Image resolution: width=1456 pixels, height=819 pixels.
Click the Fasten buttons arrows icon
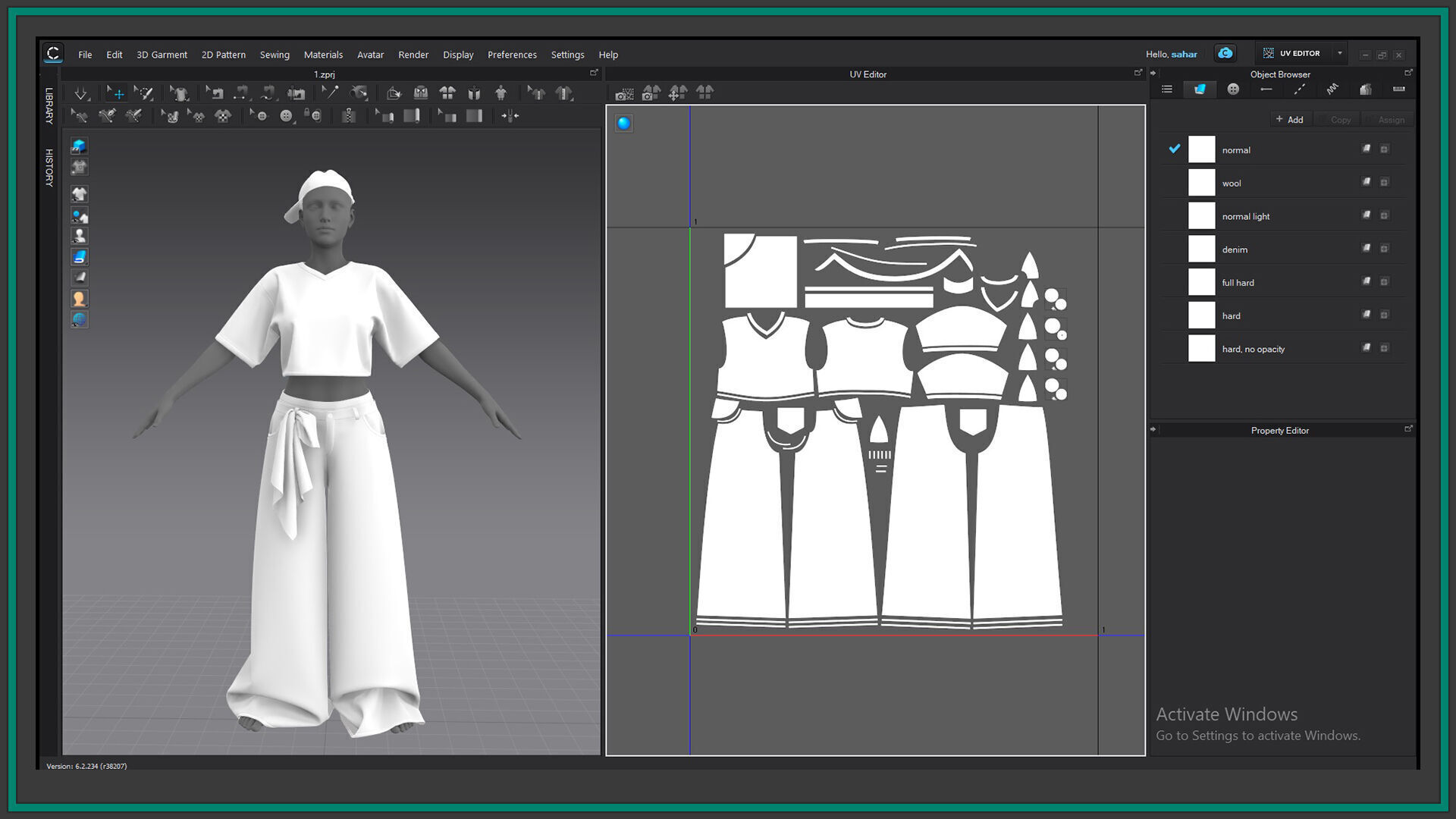pyautogui.click(x=510, y=116)
